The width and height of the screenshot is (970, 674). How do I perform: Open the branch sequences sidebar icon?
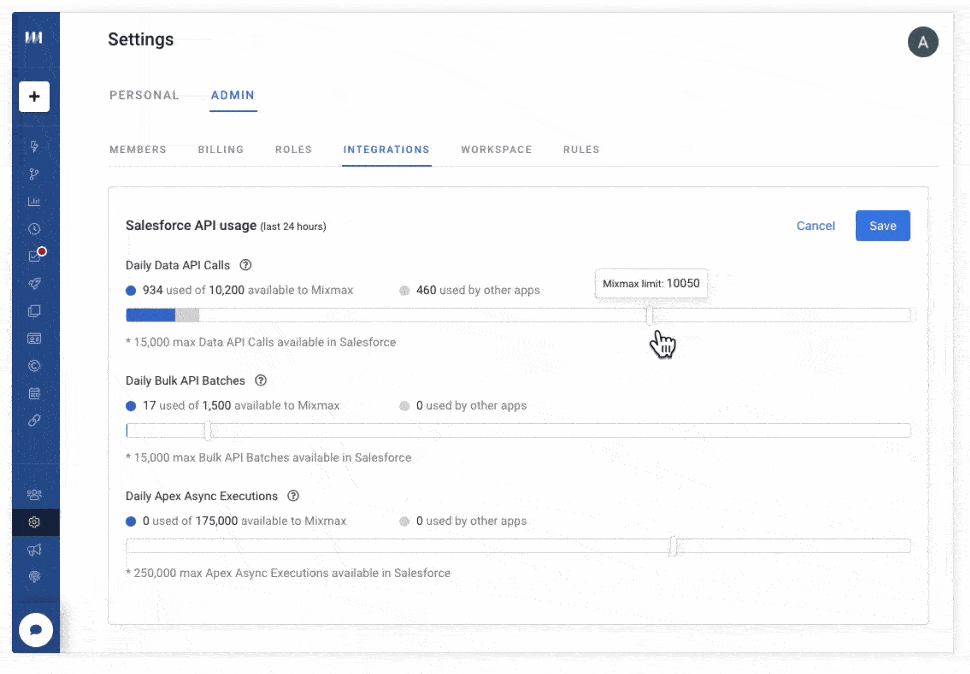pyautogui.click(x=34, y=174)
